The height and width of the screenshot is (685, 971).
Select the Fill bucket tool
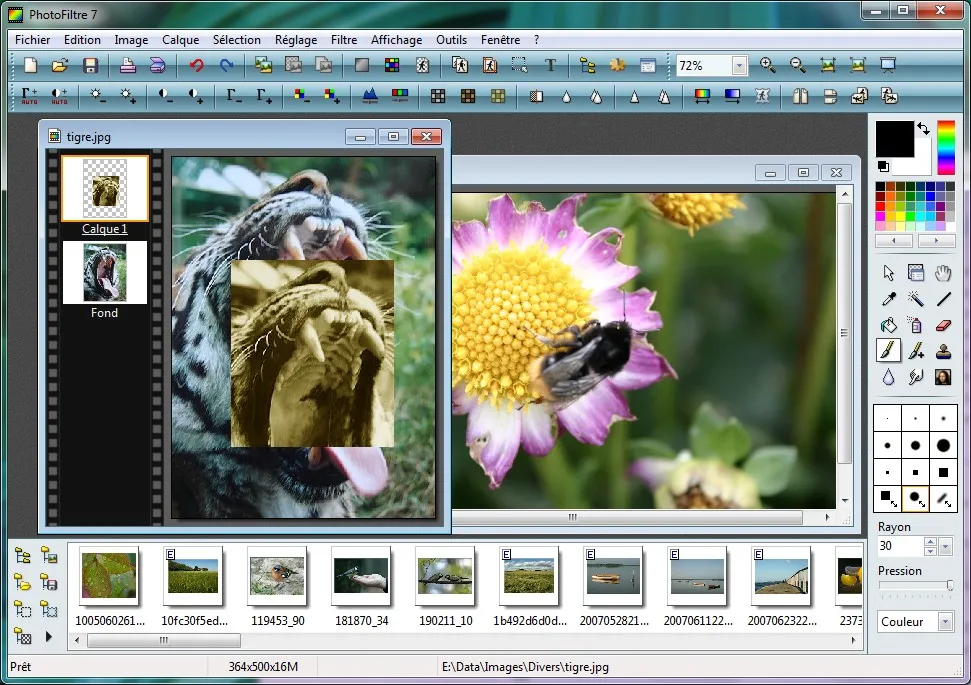(888, 324)
